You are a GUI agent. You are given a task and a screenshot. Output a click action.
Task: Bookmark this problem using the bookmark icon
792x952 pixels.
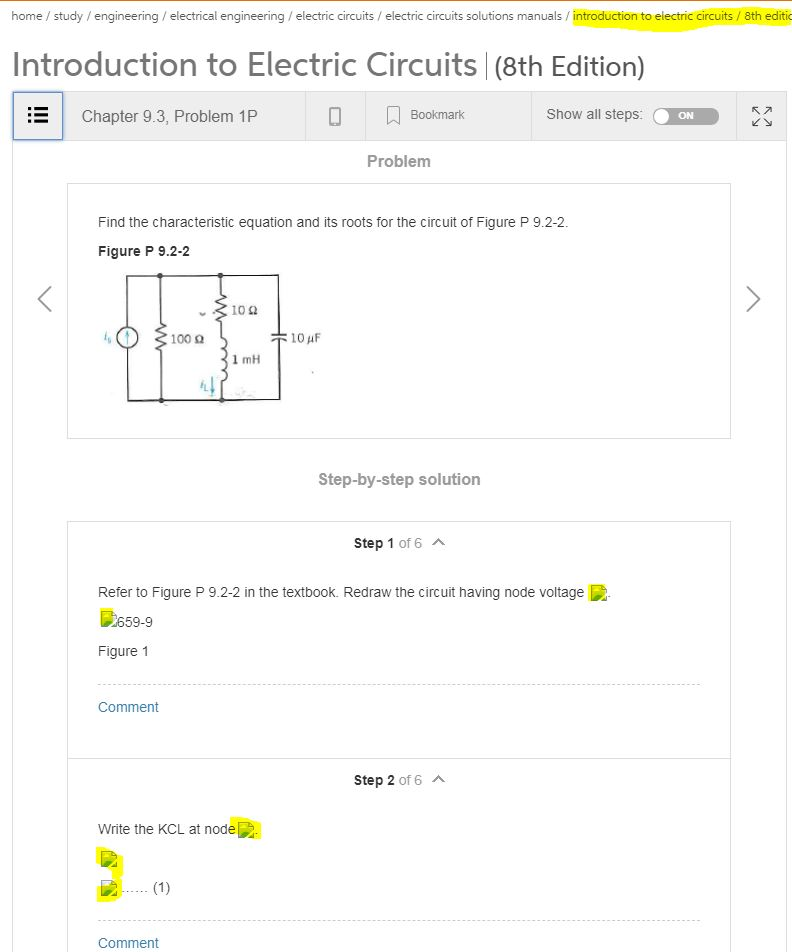(392, 114)
